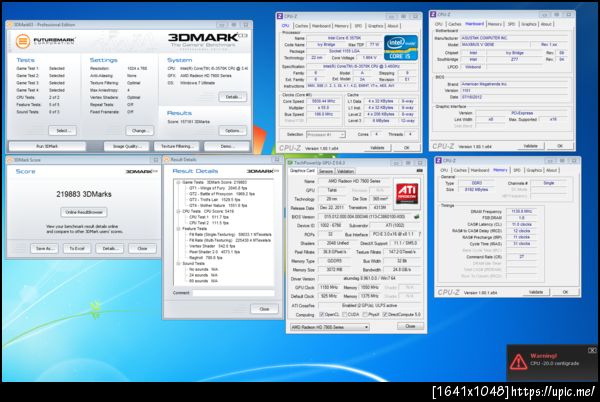Screen dimensions: 600x402
Task: Collapse the CPU Tests node in Result Details
Action: (178, 211)
